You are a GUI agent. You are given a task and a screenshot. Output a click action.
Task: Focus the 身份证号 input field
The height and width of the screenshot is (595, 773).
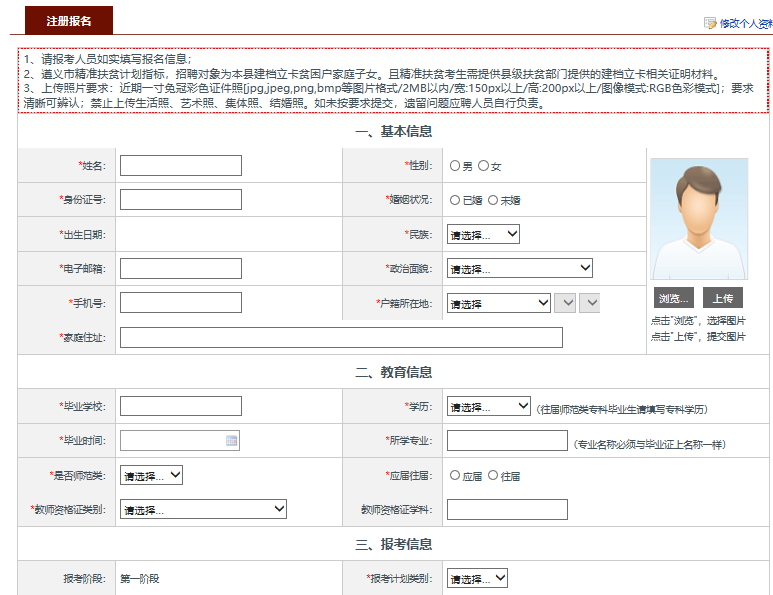tap(181, 200)
